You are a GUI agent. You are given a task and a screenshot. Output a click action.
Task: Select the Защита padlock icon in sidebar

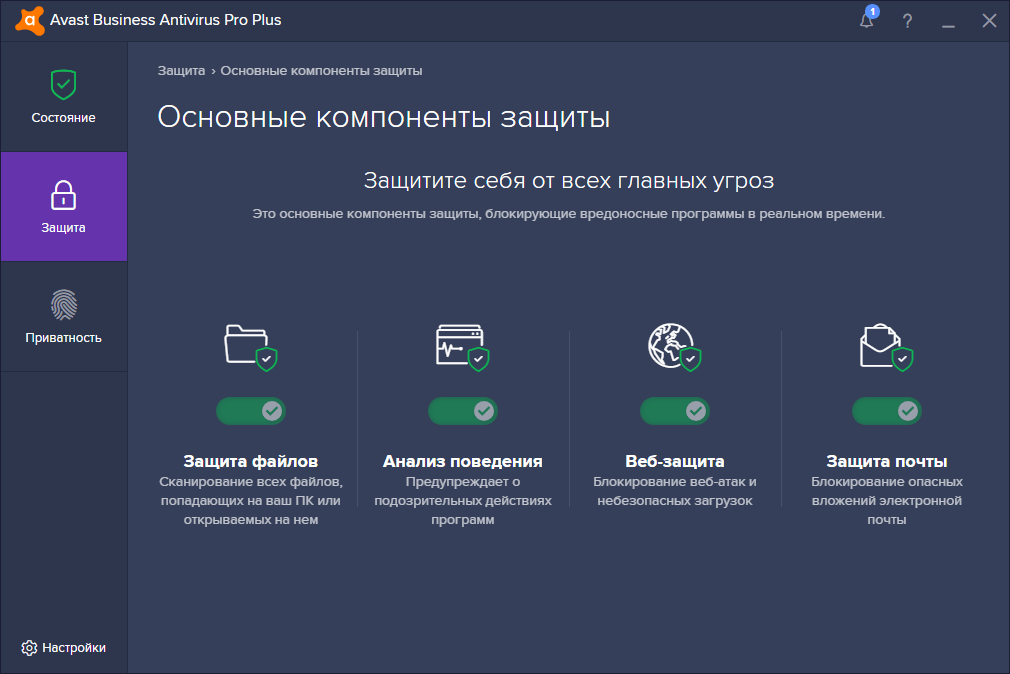point(63,193)
